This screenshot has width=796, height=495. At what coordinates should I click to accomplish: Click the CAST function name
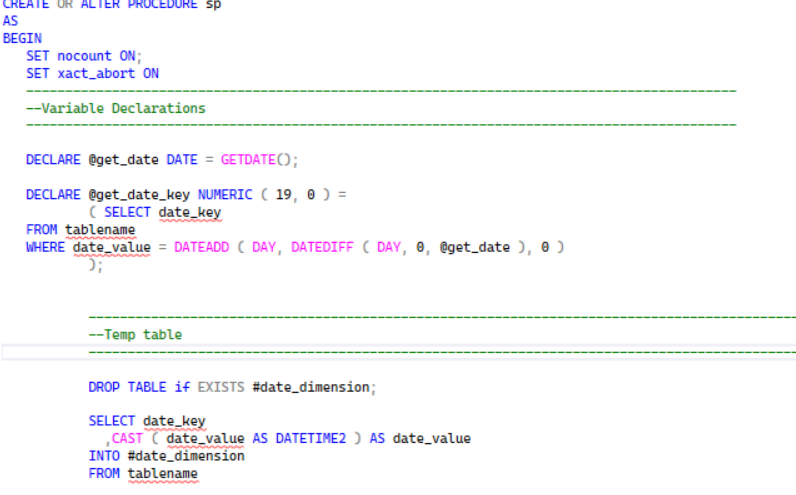pyautogui.click(x=127, y=439)
